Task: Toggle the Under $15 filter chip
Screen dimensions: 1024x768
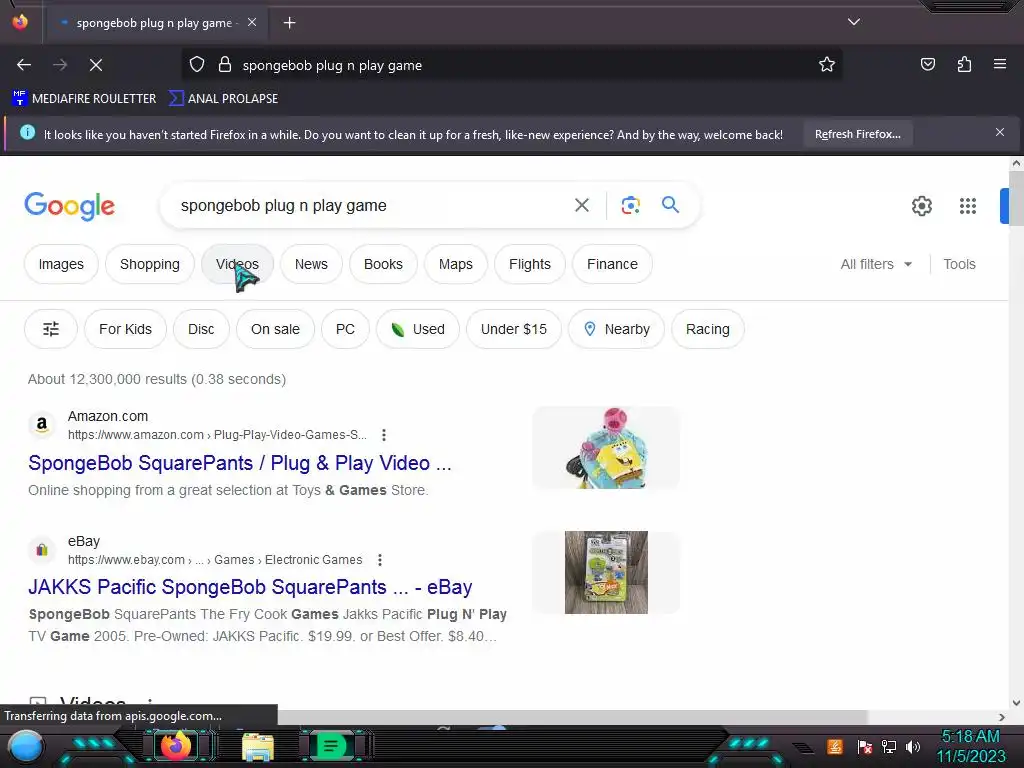Action: pos(513,328)
